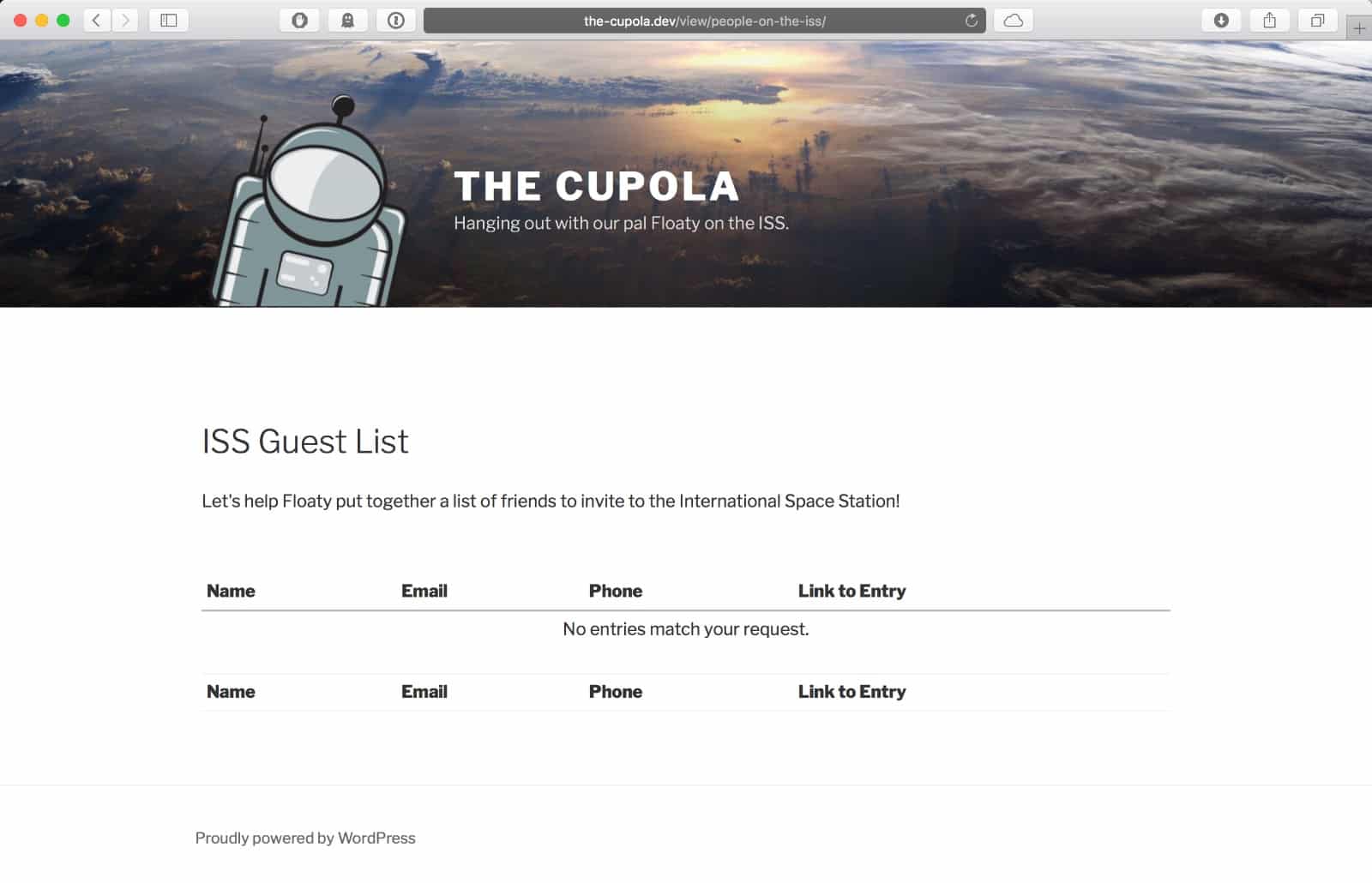Show all tabs overview icon

click(1317, 21)
